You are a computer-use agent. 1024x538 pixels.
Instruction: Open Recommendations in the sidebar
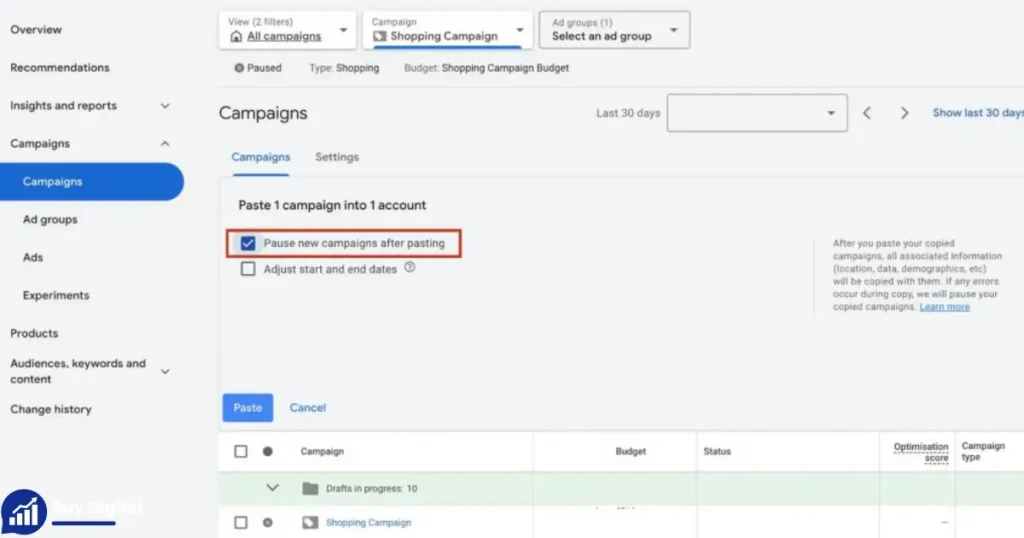click(x=59, y=68)
